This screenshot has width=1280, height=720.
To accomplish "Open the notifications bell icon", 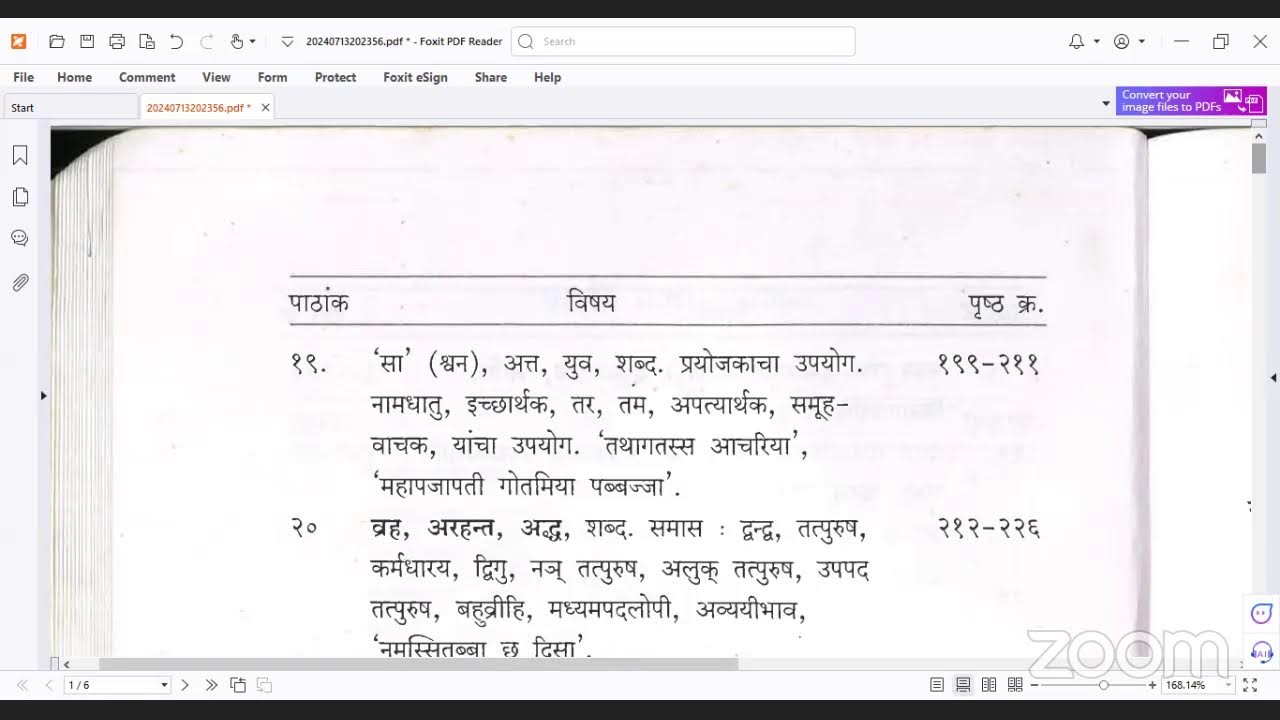I will [1077, 41].
